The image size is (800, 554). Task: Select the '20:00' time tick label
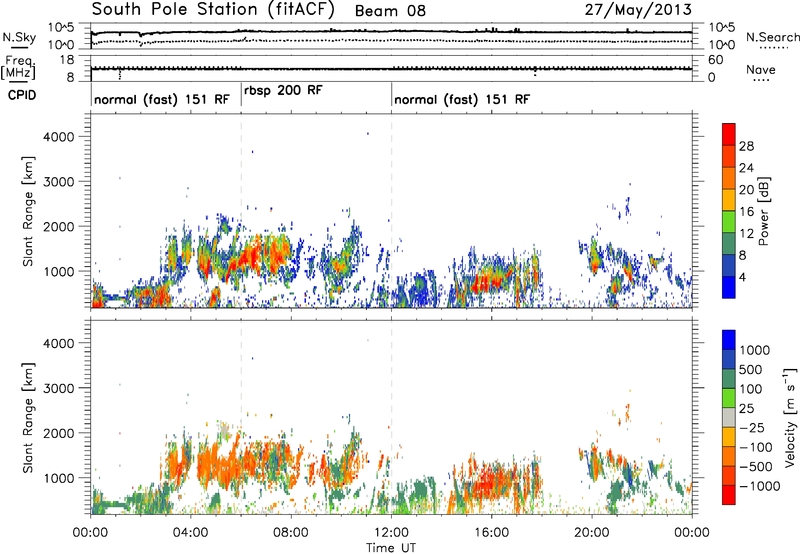click(592, 533)
